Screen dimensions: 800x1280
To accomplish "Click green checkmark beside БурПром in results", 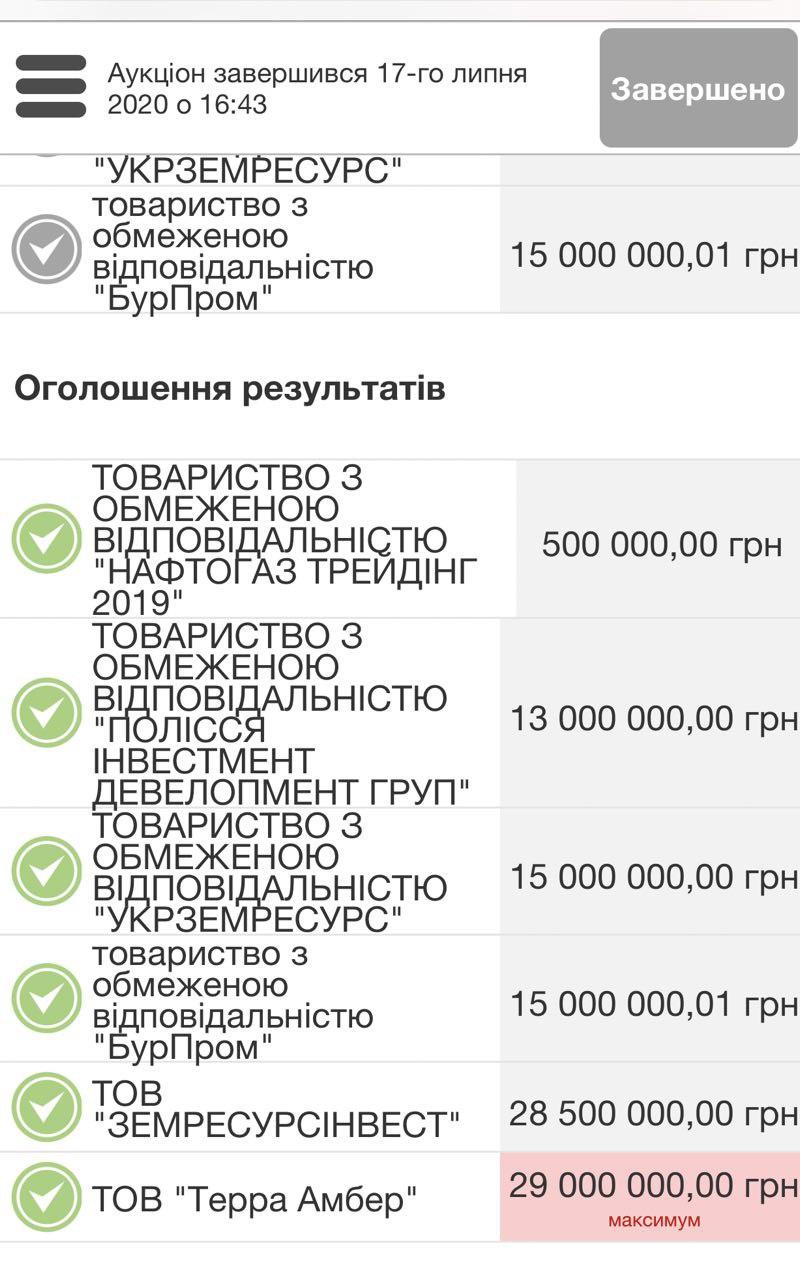I will [x=46, y=999].
